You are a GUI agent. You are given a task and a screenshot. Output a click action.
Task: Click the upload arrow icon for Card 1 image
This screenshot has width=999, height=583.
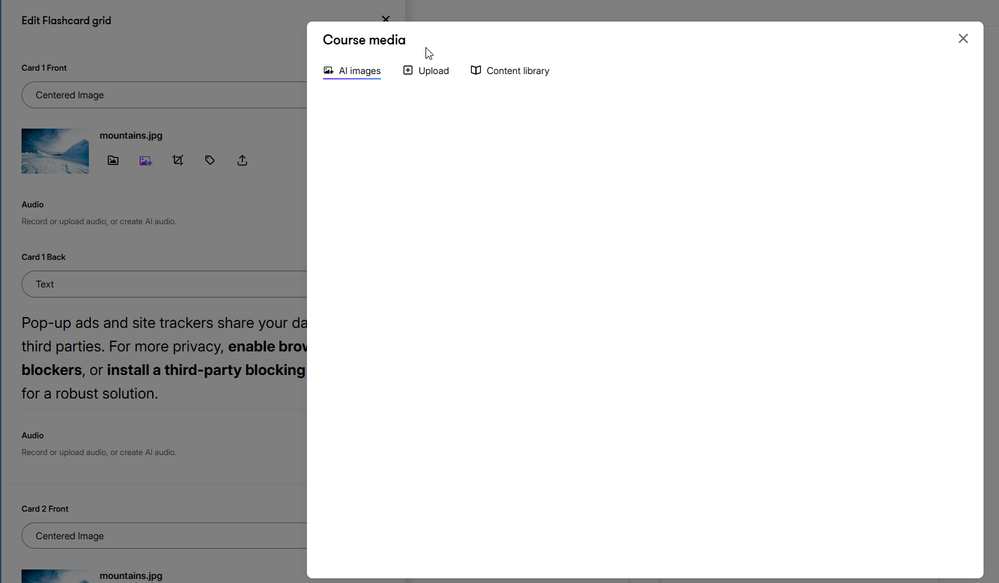pos(242,161)
